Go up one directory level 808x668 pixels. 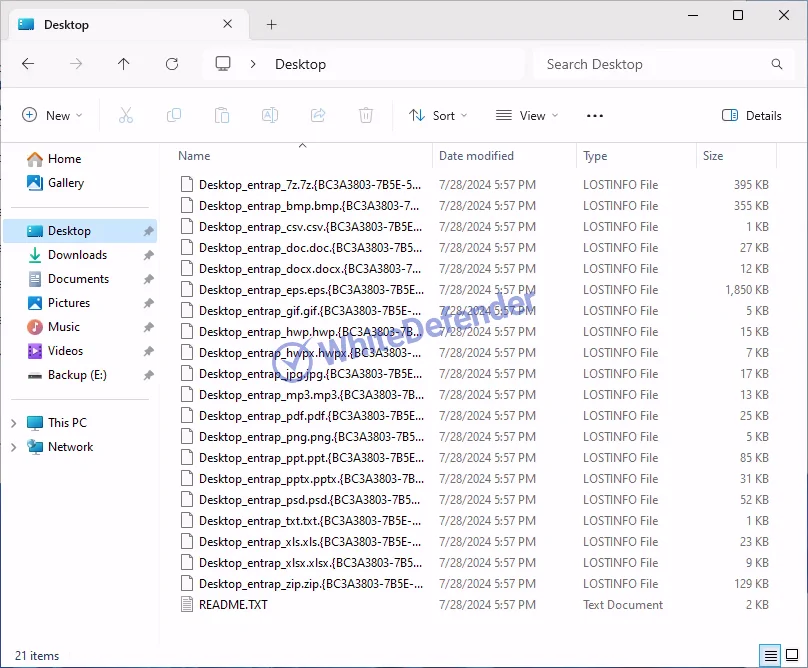[x=124, y=64]
